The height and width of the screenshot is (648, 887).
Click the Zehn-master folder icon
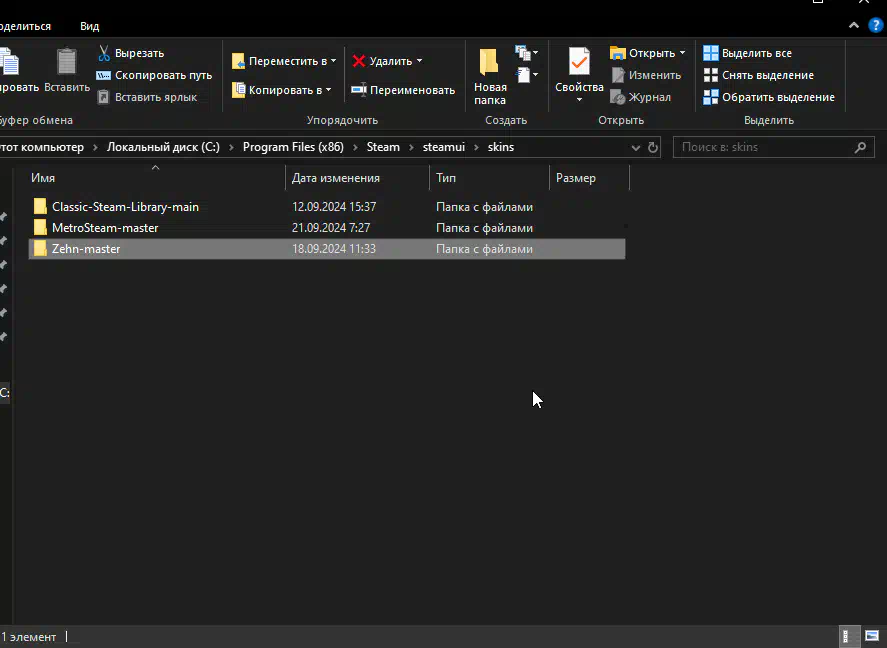40,248
